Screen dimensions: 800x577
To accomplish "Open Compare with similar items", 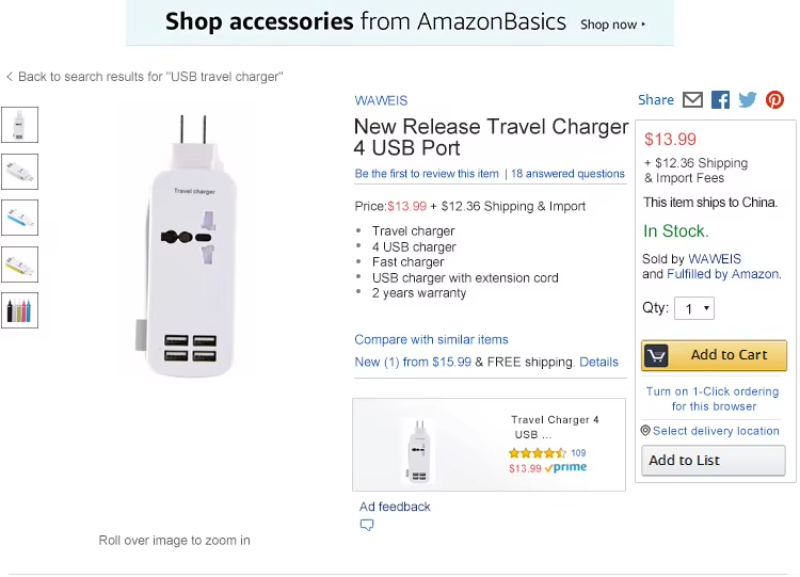I will pyautogui.click(x=432, y=340).
